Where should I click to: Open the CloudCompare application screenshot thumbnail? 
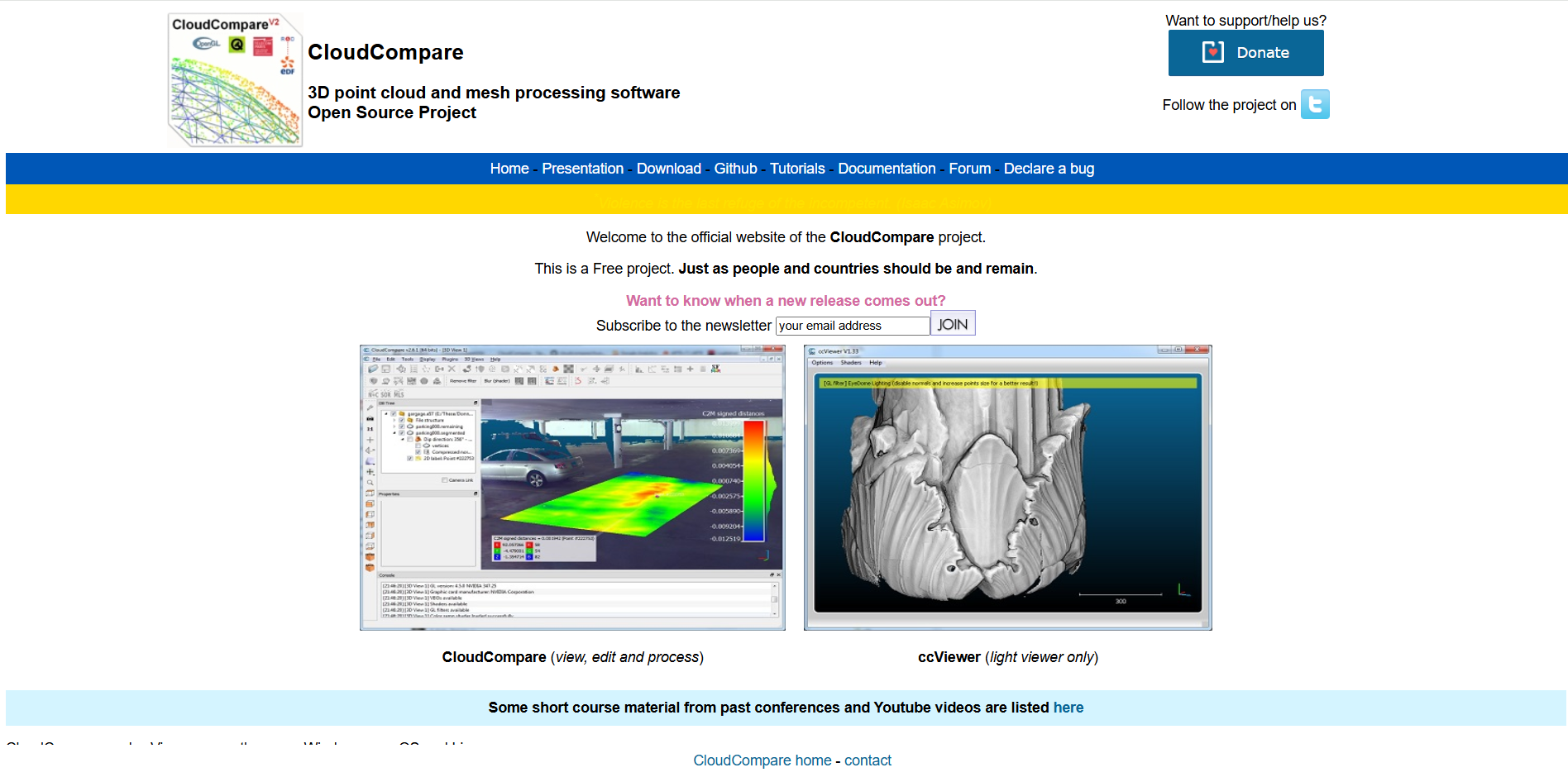(x=572, y=488)
